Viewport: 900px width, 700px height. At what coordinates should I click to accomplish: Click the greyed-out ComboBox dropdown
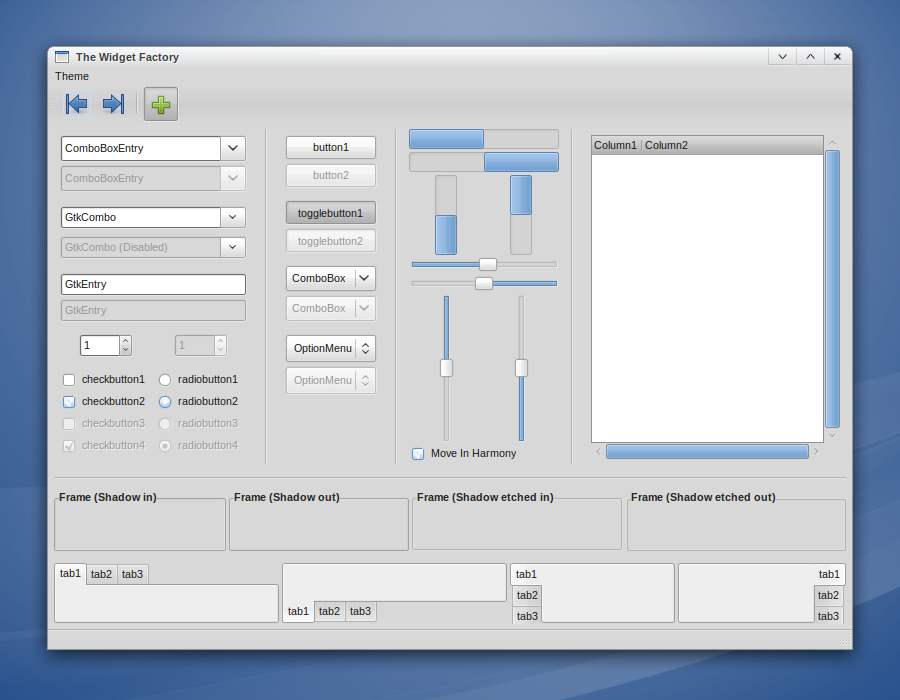click(x=331, y=308)
